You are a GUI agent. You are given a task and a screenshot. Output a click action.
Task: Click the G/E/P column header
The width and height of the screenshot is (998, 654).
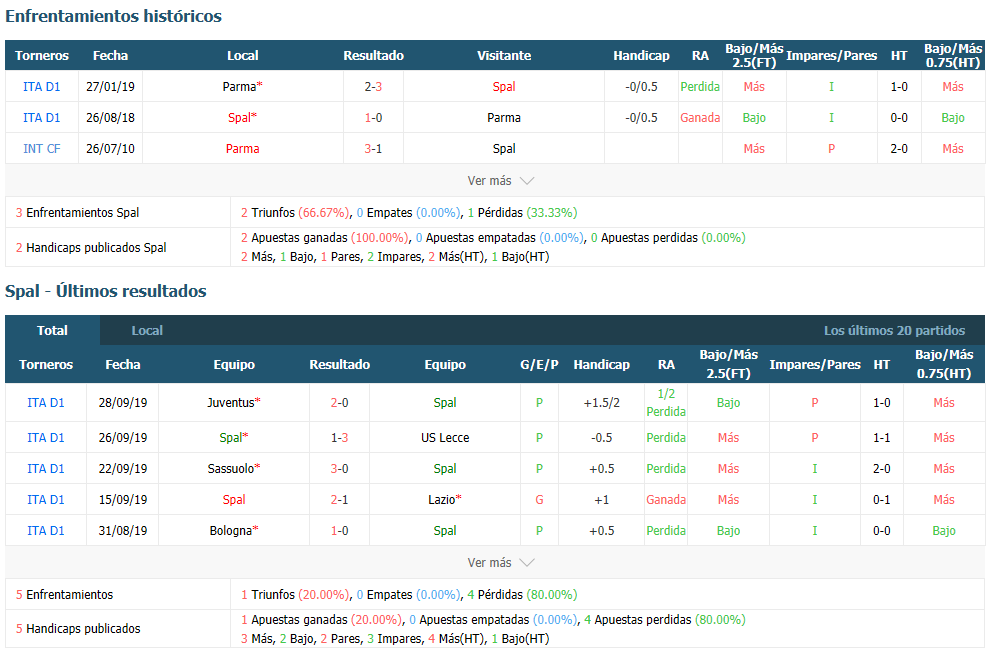539,365
